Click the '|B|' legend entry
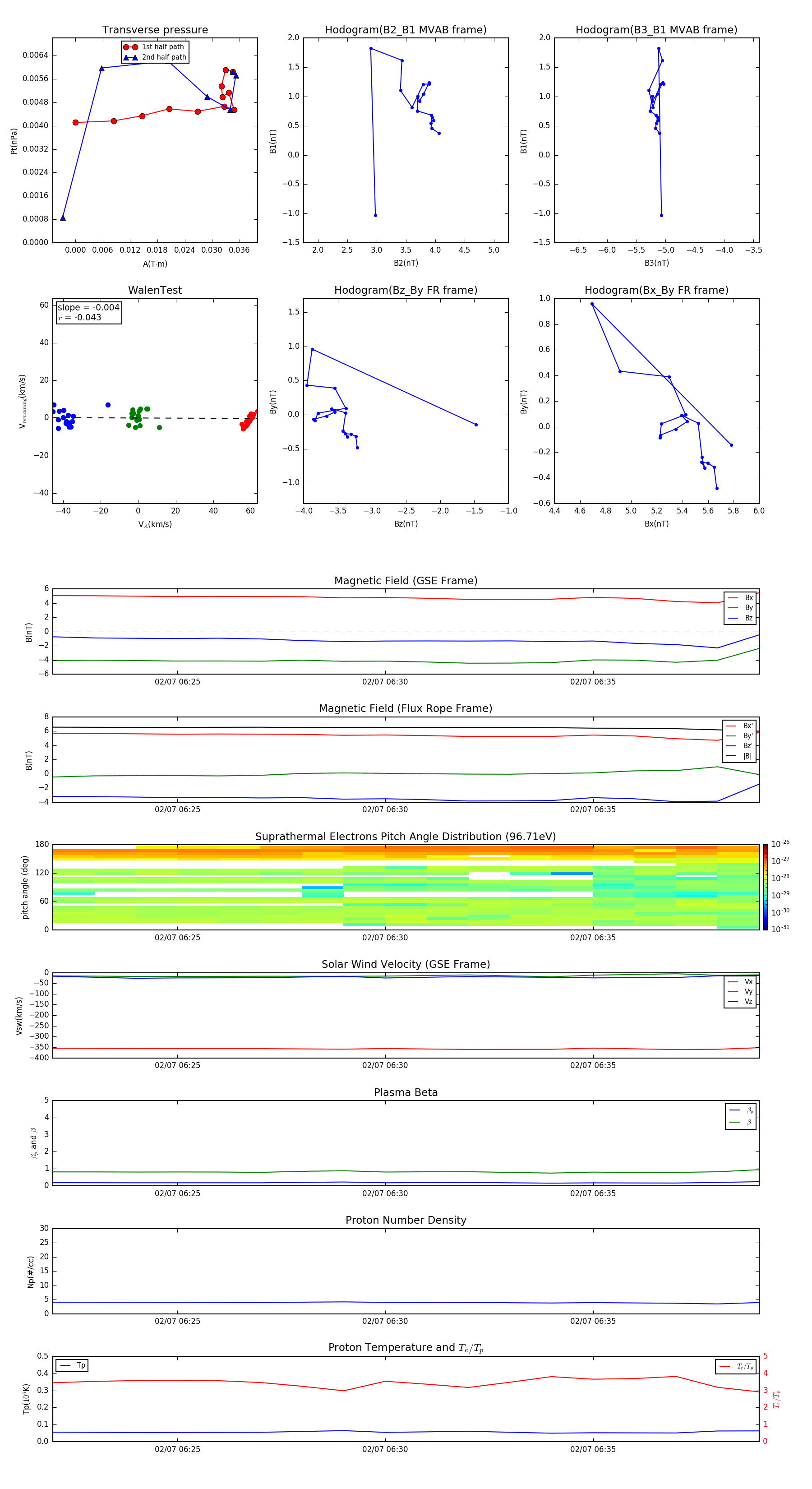Viewport: 812px width, 1489px height. click(x=740, y=756)
